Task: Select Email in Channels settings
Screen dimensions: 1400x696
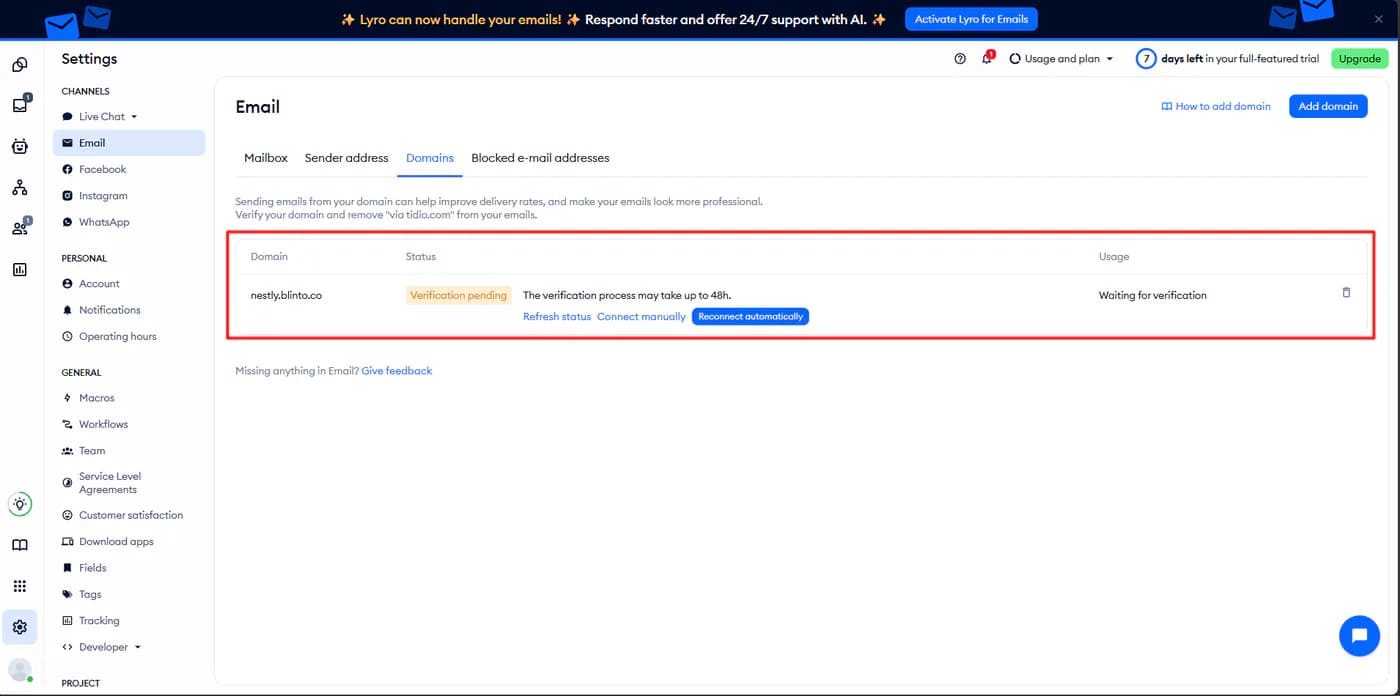Action: (x=129, y=143)
